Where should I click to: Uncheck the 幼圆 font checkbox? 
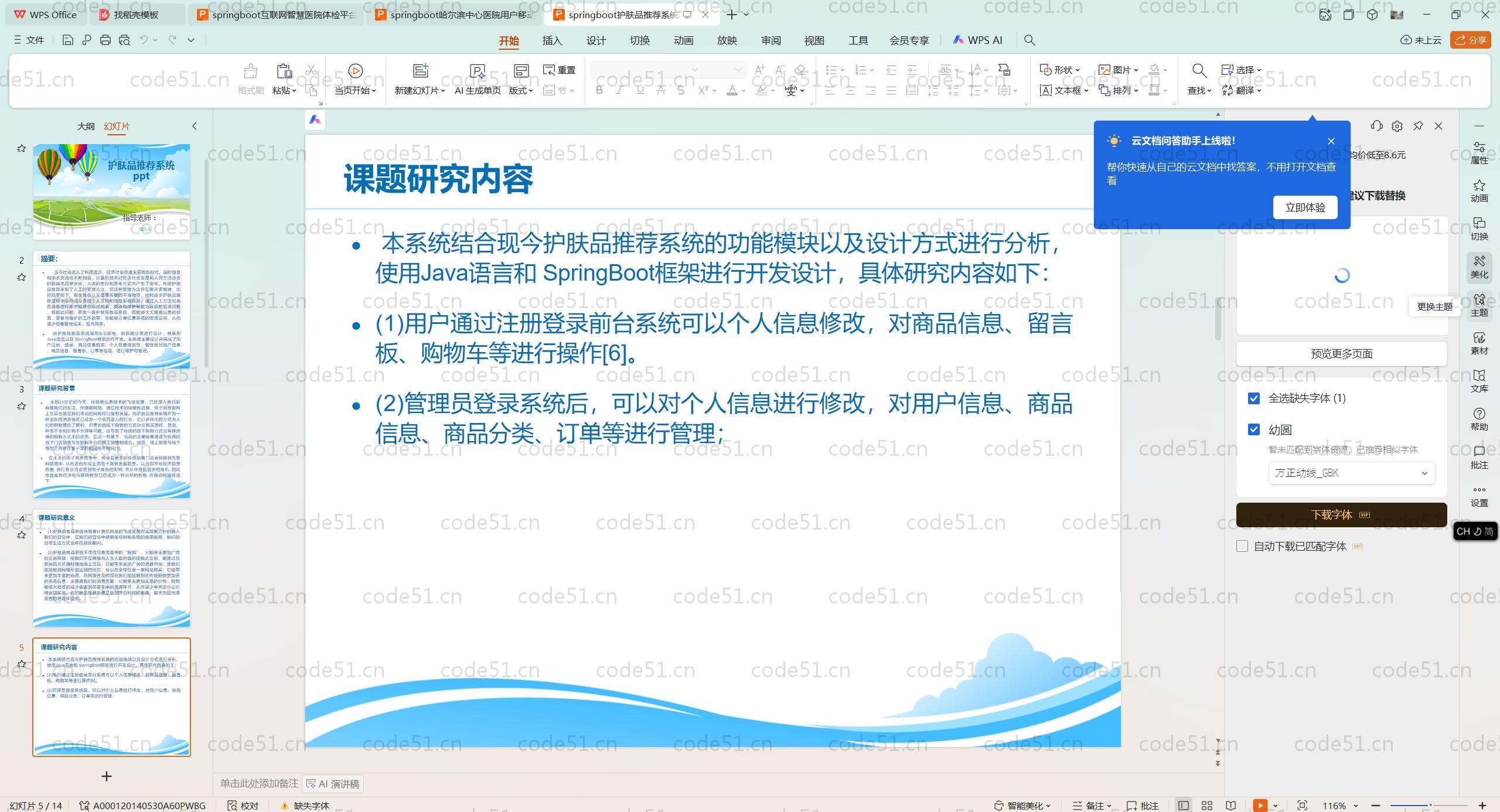(x=1254, y=429)
